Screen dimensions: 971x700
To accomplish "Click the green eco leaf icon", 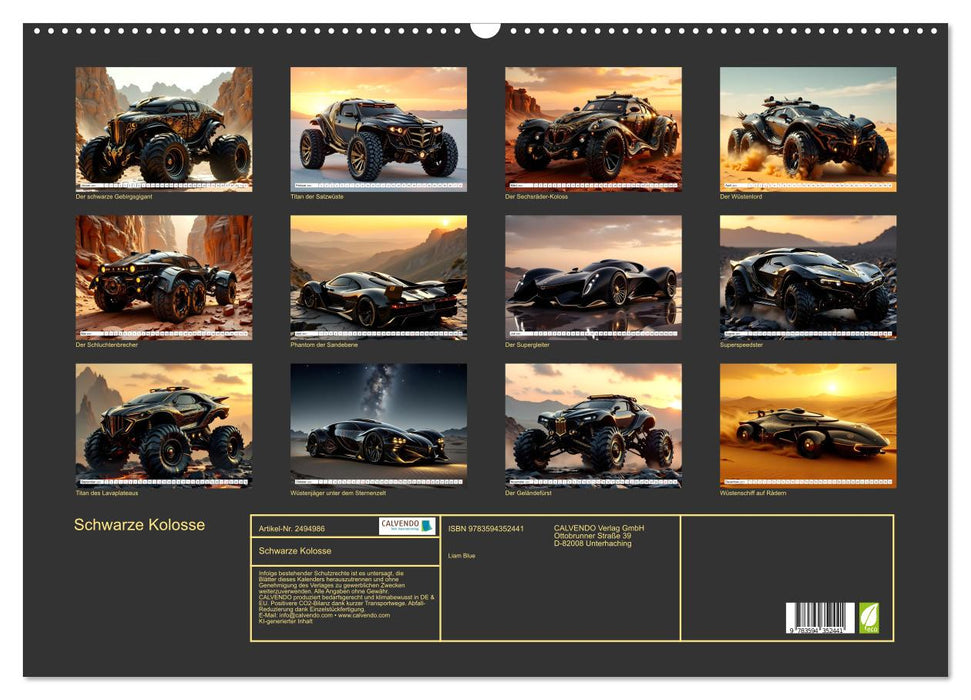I will click(869, 618).
